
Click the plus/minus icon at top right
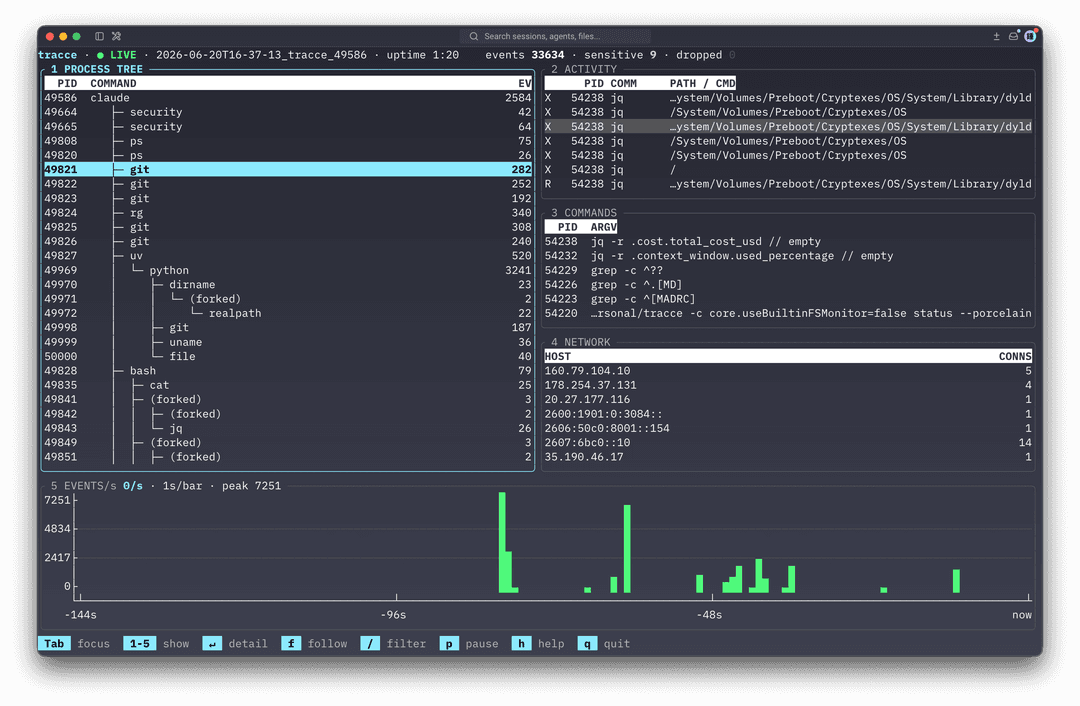996,36
